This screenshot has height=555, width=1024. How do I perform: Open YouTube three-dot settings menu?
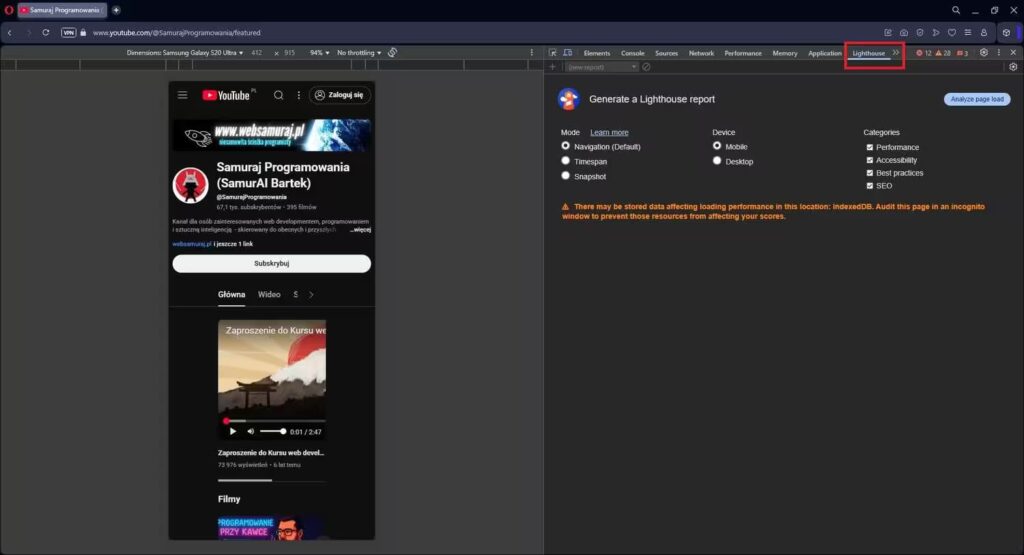pos(299,95)
